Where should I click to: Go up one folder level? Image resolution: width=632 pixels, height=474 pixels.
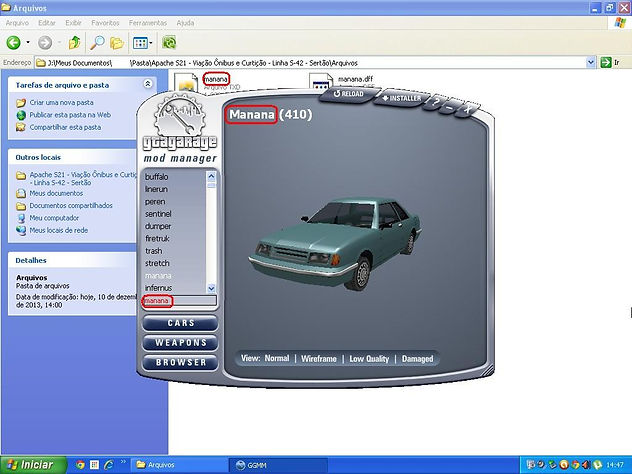pyautogui.click(x=75, y=42)
